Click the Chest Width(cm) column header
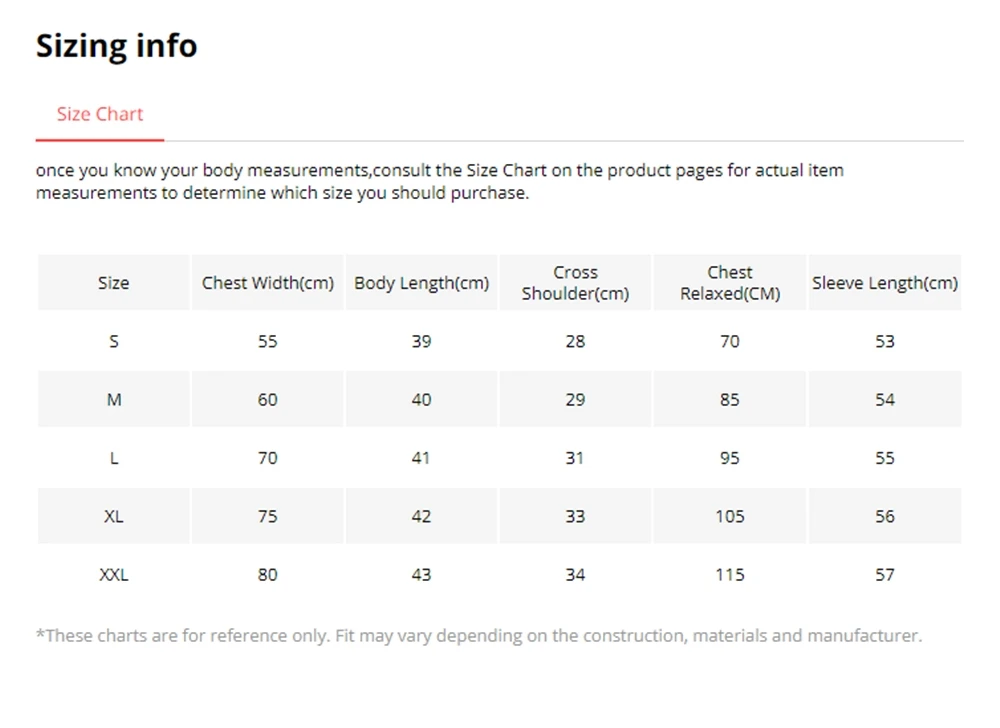Screen dimensions: 1000x728 coord(268,282)
